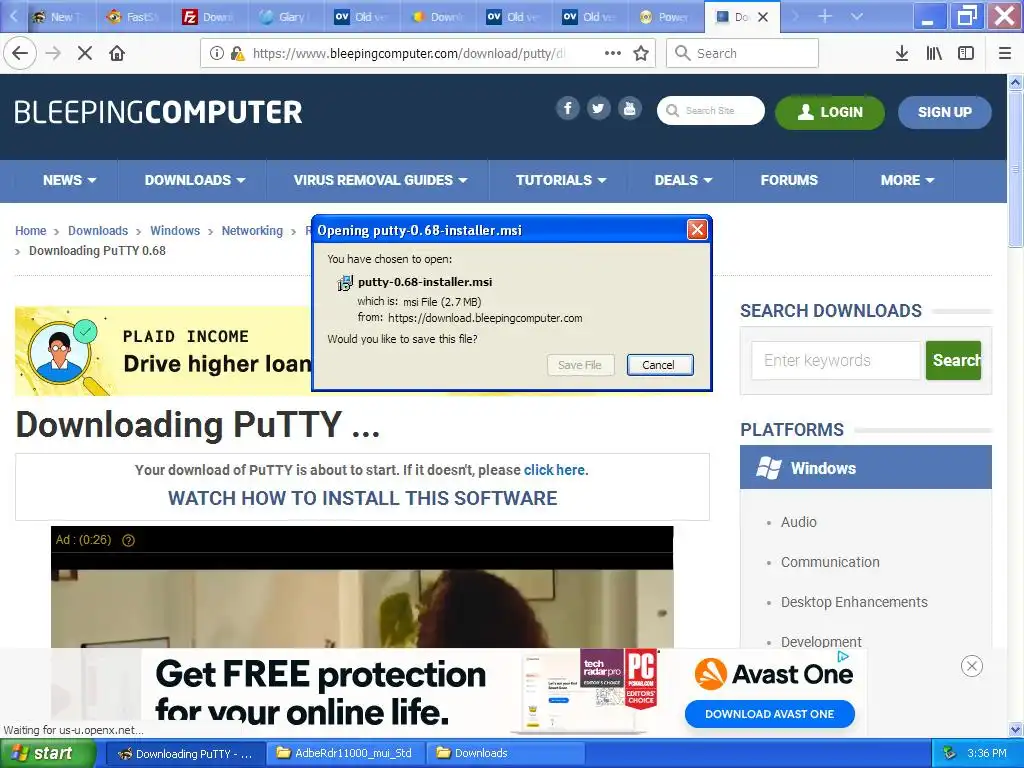Viewport: 1024px width, 768px height.
Task: Focus the Search Site field
Action: point(711,110)
